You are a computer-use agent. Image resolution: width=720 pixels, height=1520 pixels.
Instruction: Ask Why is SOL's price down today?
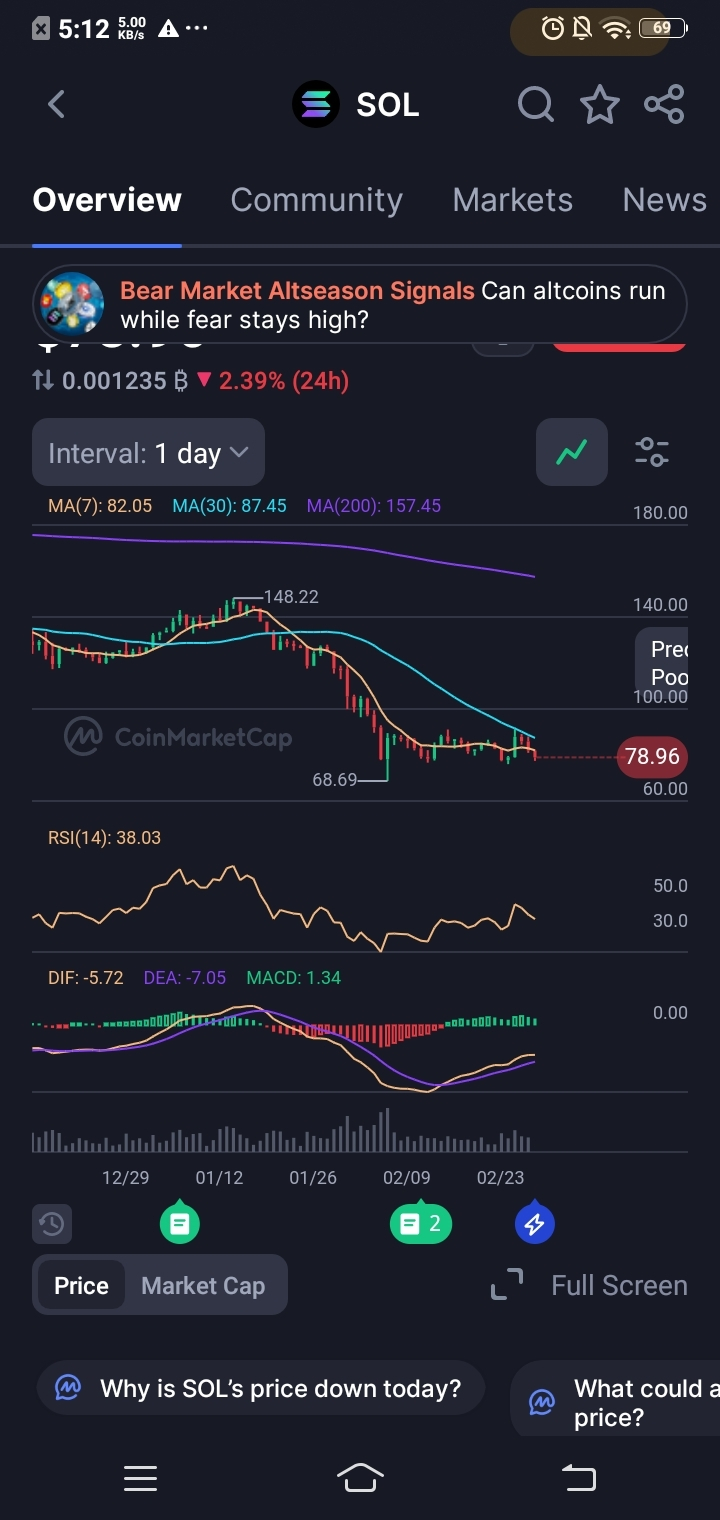coord(261,1389)
